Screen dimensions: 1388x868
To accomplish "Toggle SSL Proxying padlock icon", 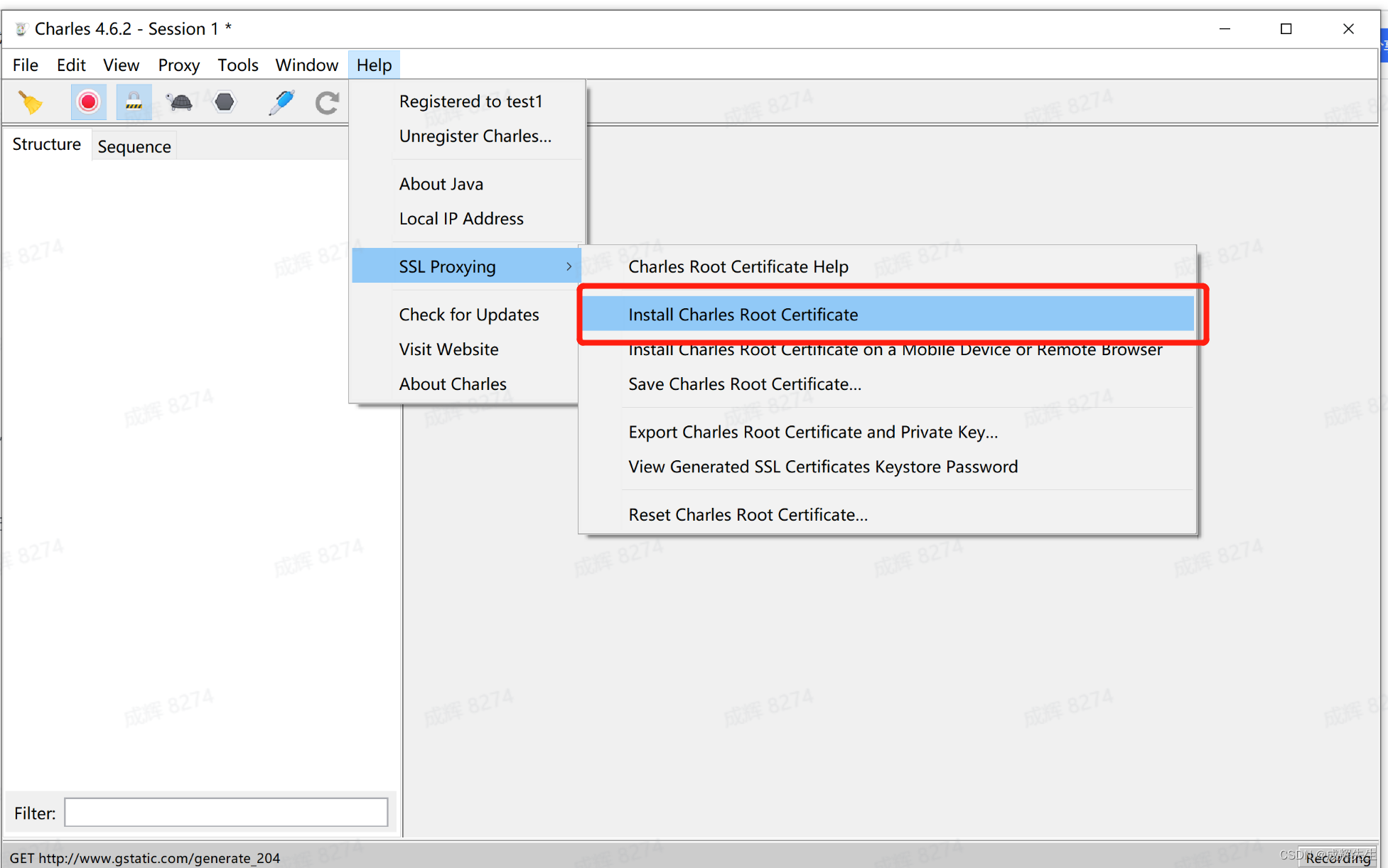I will pos(134,102).
